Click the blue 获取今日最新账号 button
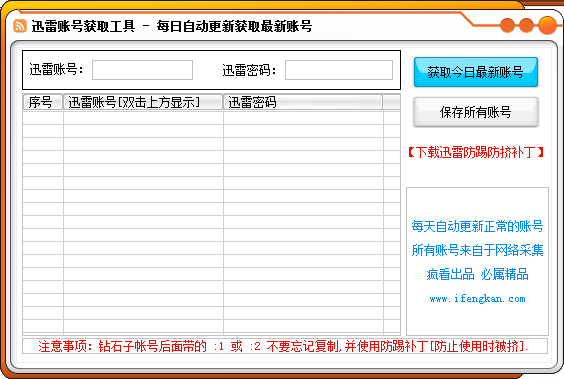This screenshot has height=379, width=564. (476, 72)
